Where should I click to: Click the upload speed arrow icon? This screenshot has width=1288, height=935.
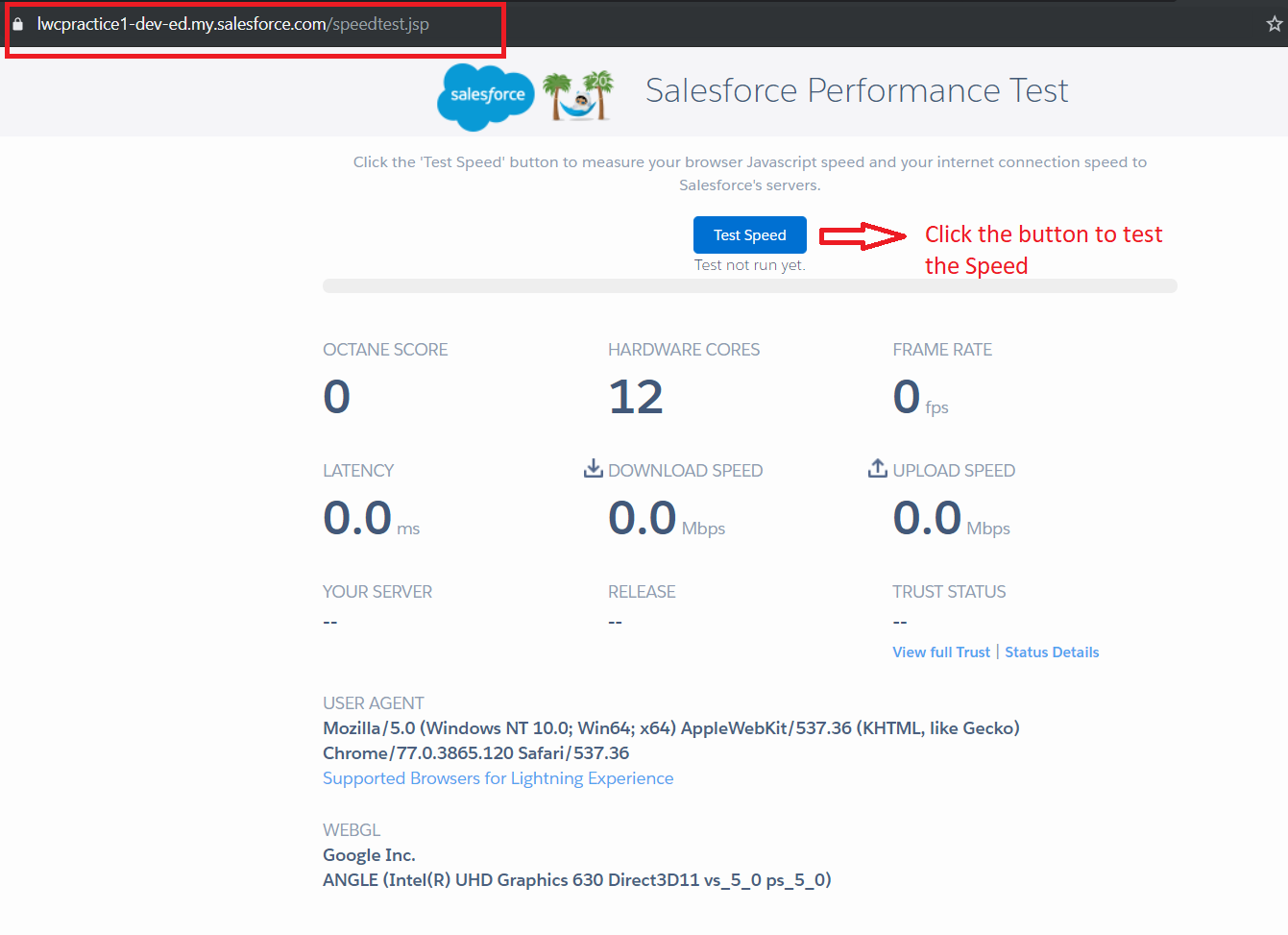click(878, 468)
